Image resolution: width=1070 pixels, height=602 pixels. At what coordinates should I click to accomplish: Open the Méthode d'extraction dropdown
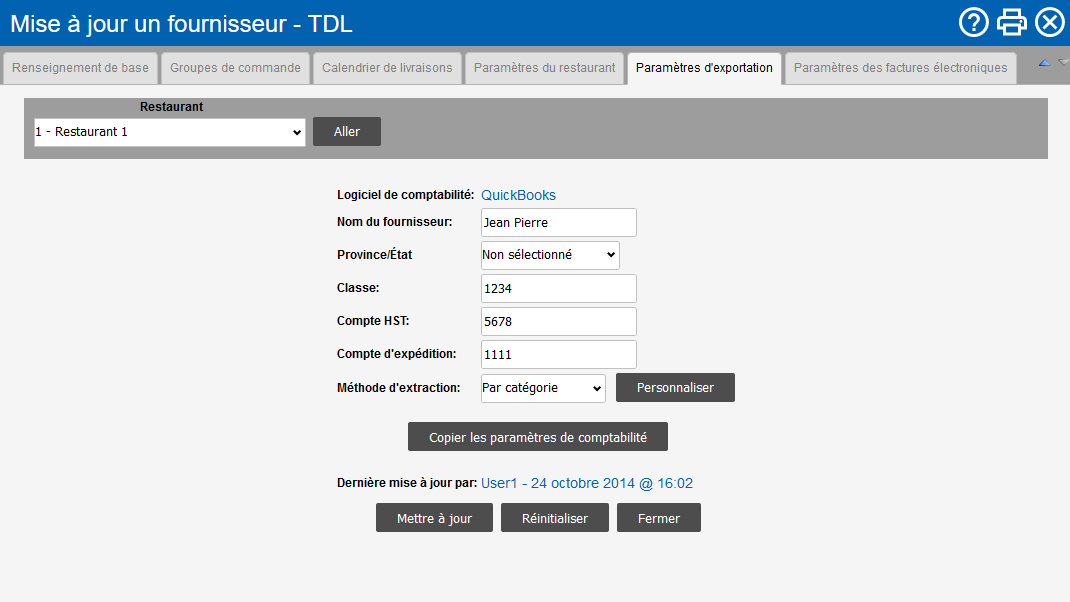[x=543, y=388]
